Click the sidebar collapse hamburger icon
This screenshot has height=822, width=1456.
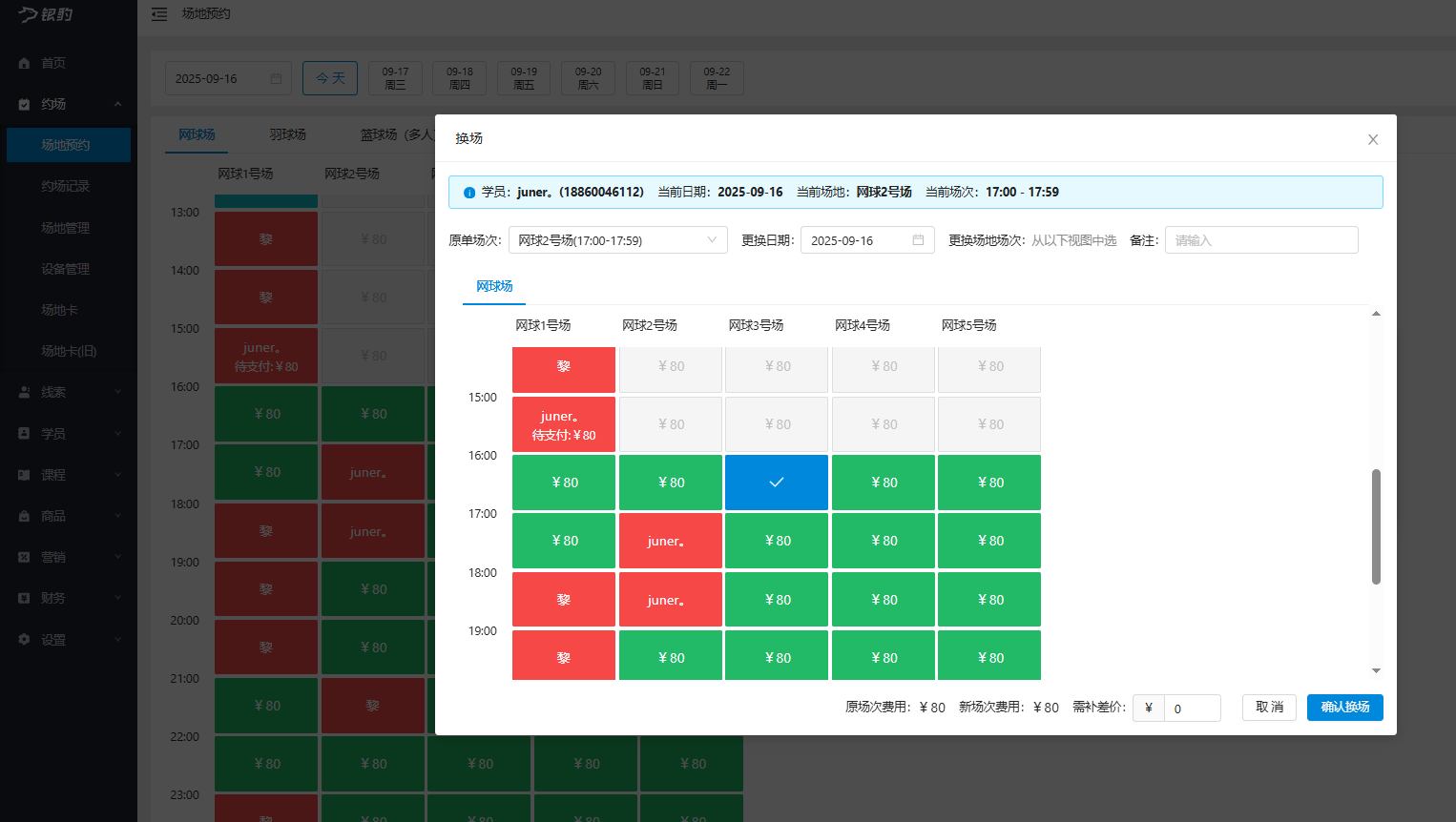(x=159, y=14)
